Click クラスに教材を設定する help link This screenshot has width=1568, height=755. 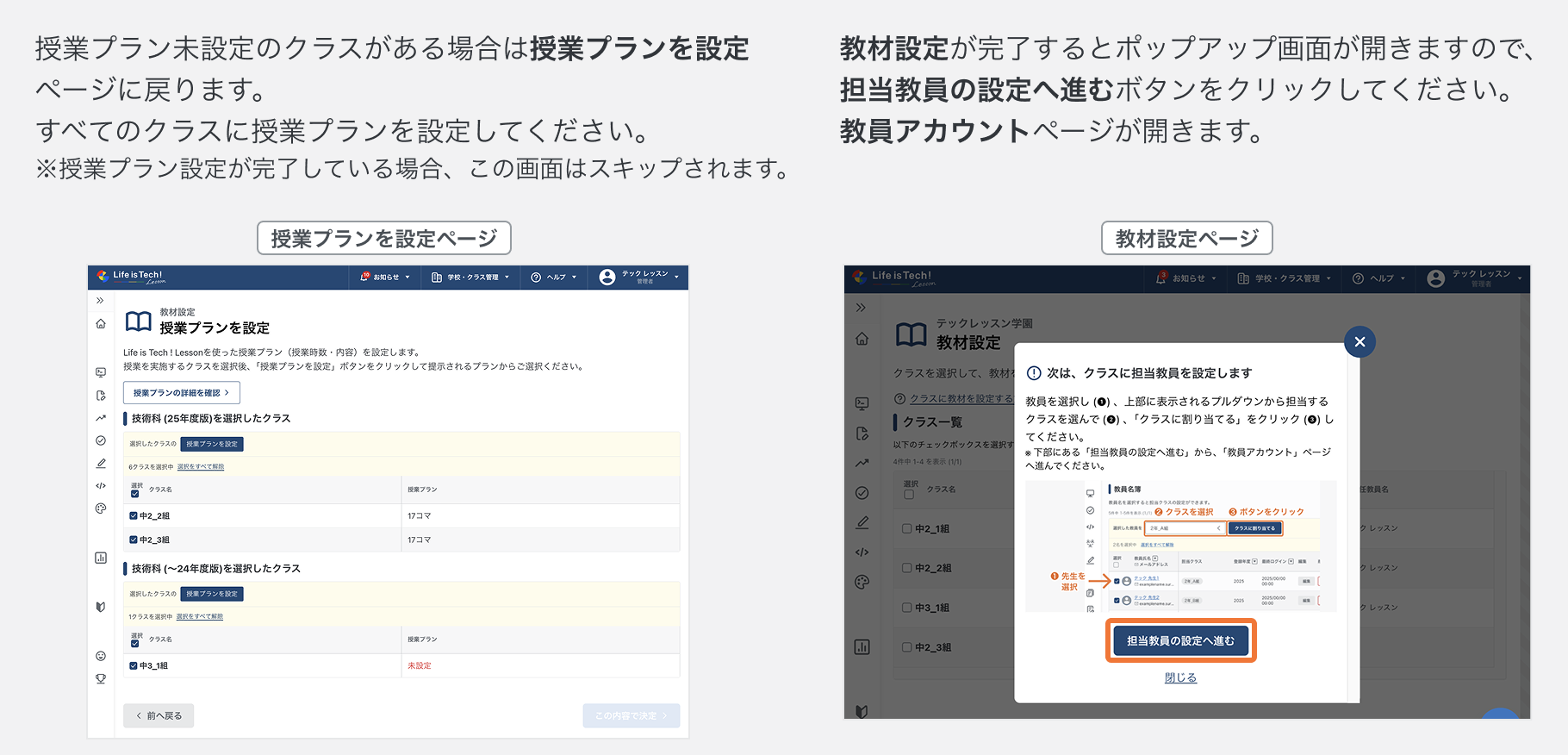(x=961, y=399)
